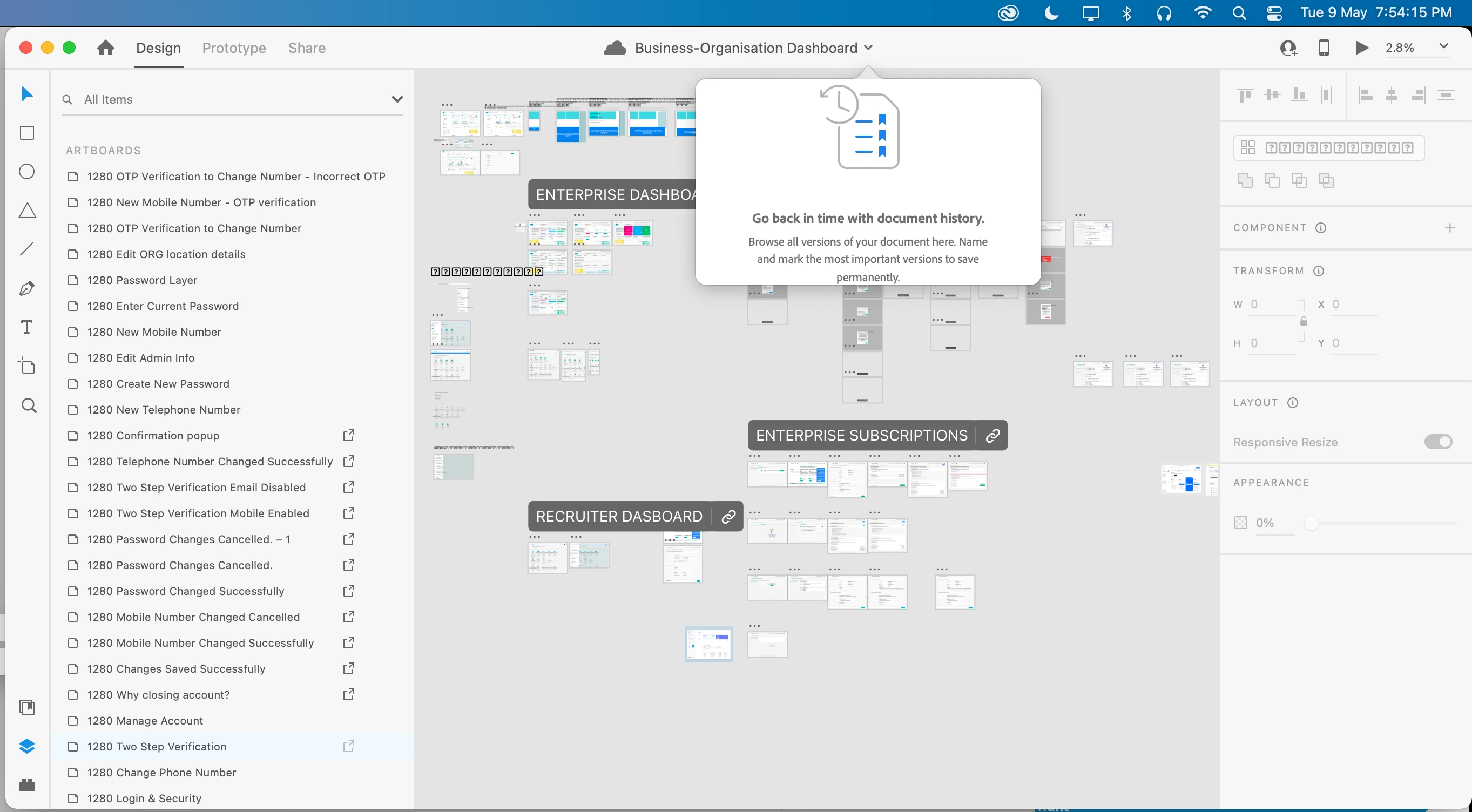Viewport: 1472px width, 812px height.
Task: Select the 1280 Manage Account artboard
Action: coord(145,721)
